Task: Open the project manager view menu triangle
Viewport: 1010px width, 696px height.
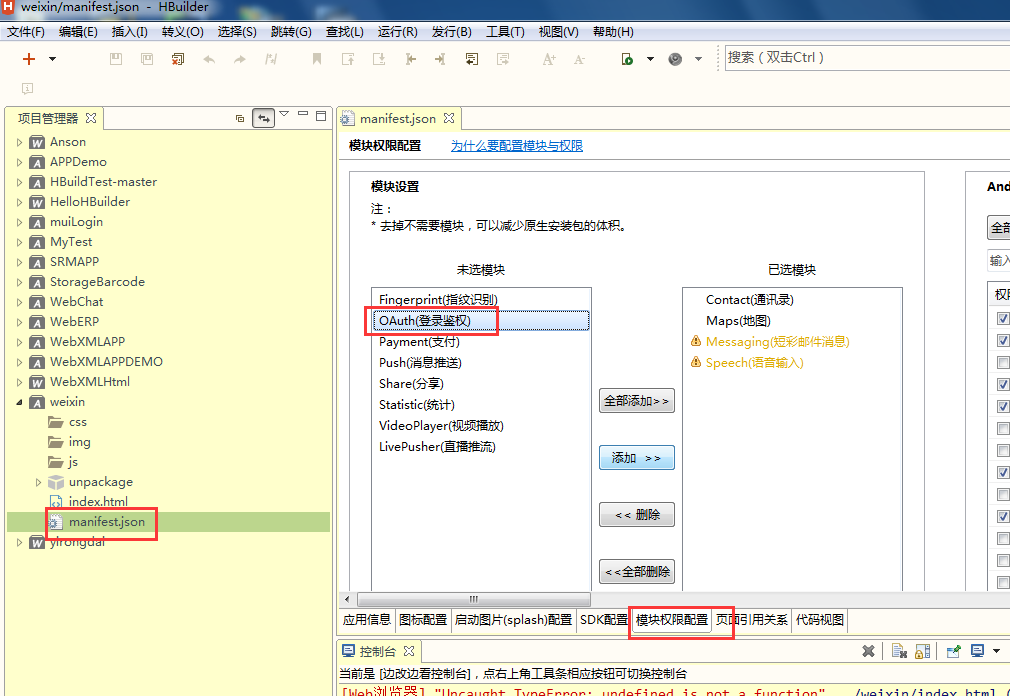Action: 284,114
